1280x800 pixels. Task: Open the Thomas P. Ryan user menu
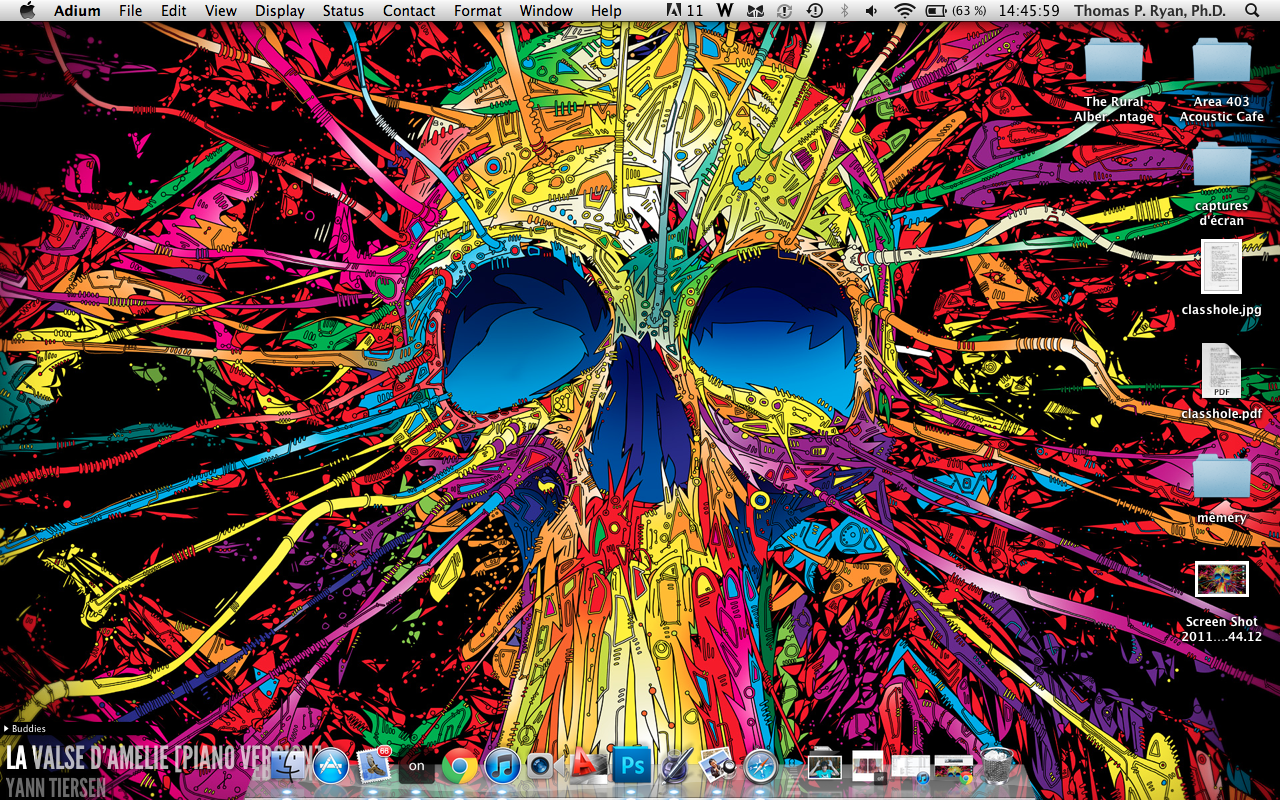tap(1151, 11)
